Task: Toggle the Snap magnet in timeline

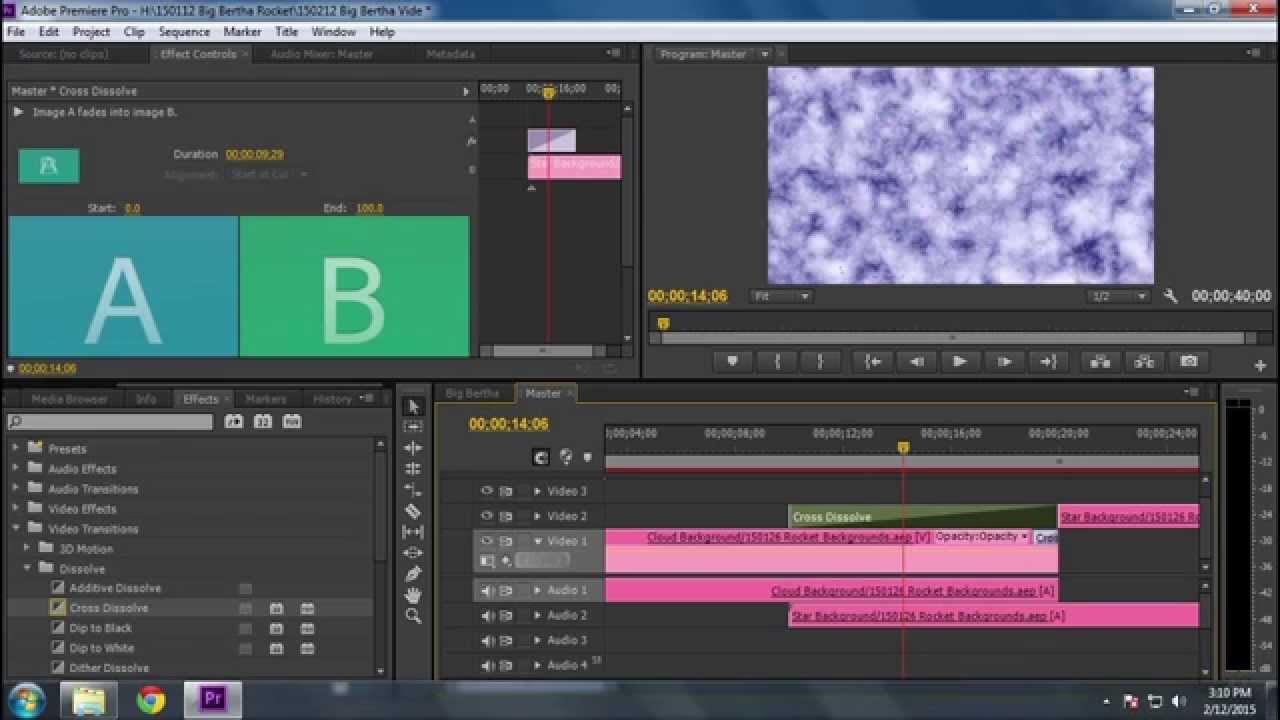Action: click(541, 457)
